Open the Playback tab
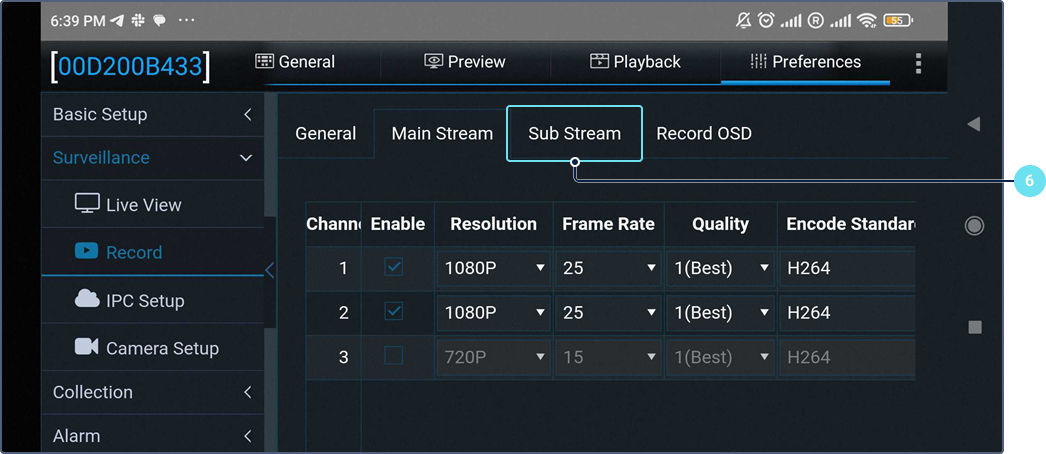The width and height of the screenshot is (1046, 454). coord(635,62)
